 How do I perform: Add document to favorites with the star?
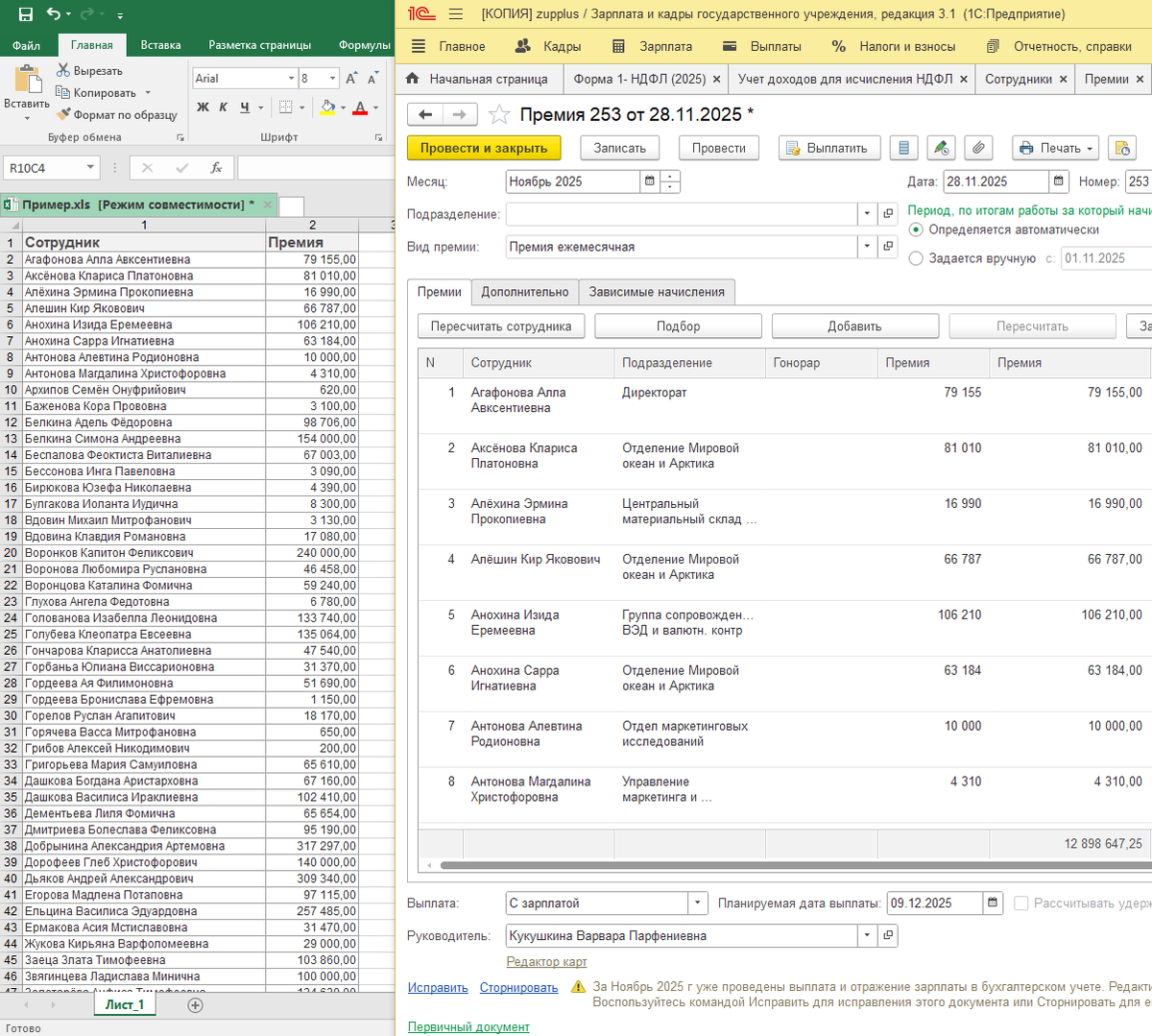click(499, 115)
